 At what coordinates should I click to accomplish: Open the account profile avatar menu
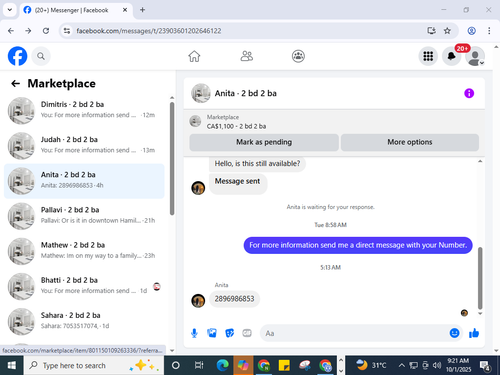coord(475,56)
